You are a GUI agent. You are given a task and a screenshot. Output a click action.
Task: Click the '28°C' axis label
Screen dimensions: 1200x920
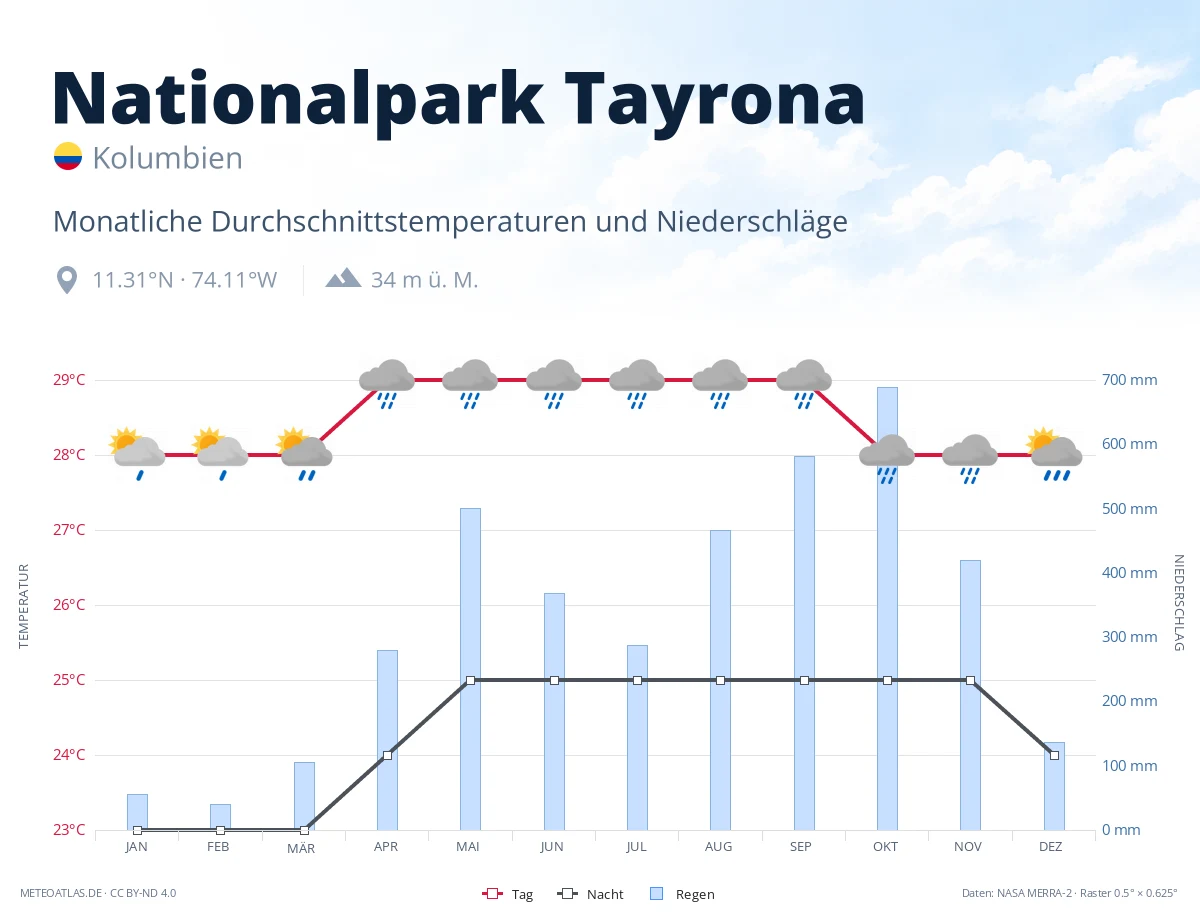click(68, 455)
